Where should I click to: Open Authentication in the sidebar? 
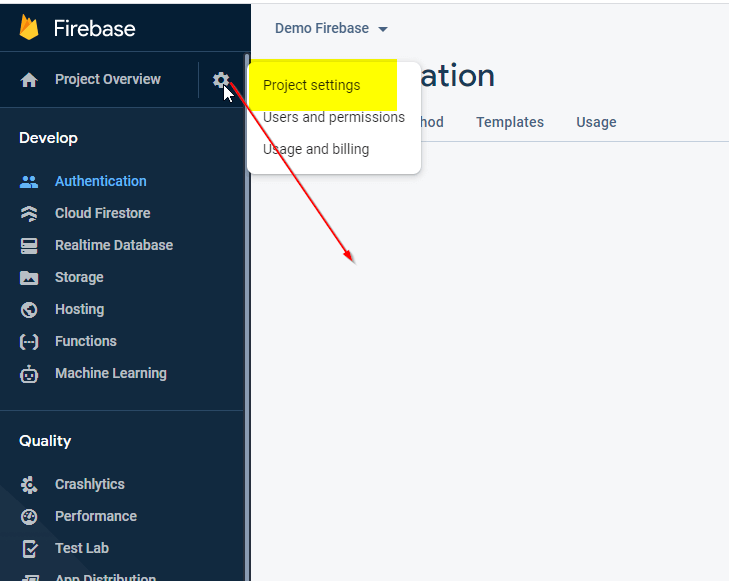coord(100,181)
